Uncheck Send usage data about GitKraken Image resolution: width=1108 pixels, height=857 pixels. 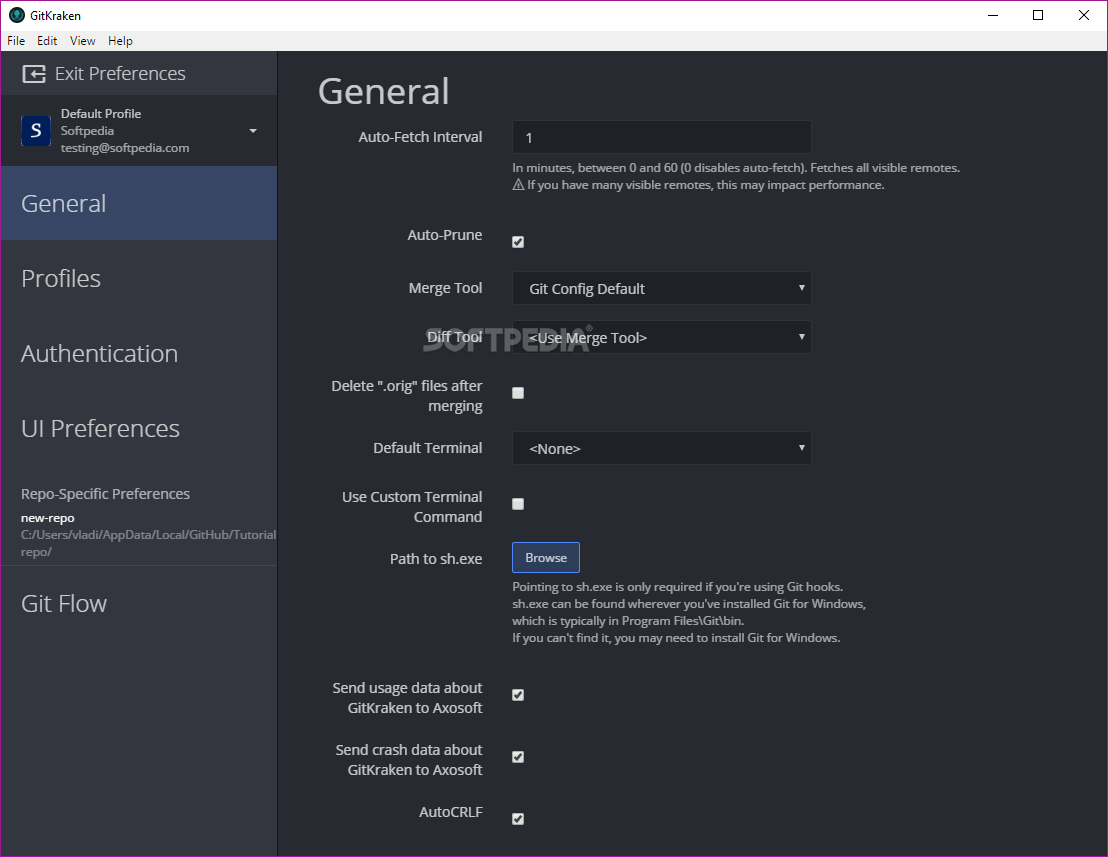[x=517, y=694]
